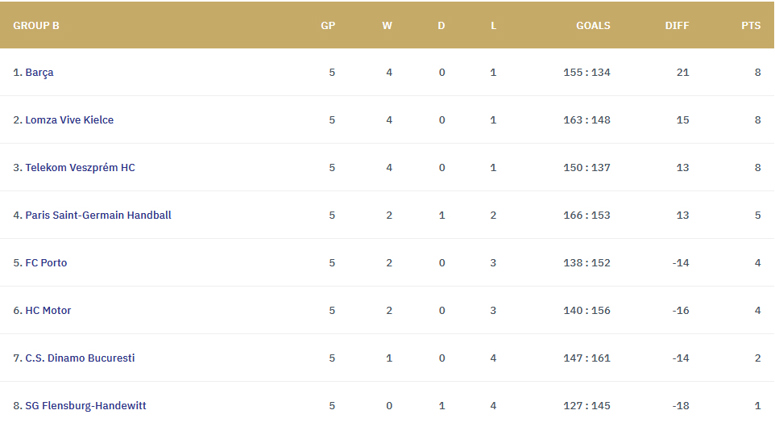Click the L losses column header

coord(493,26)
